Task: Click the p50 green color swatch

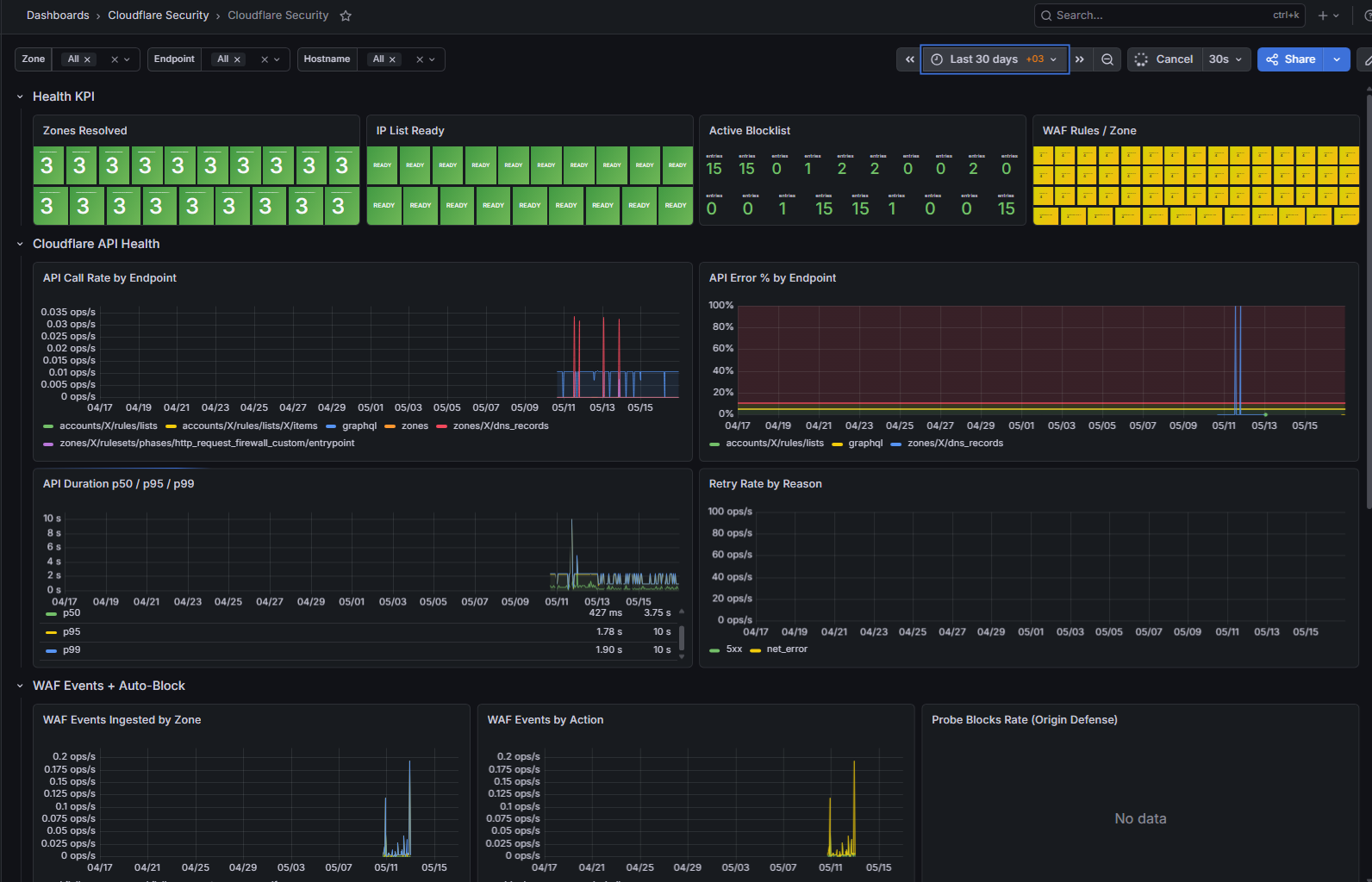Action: [x=51, y=614]
